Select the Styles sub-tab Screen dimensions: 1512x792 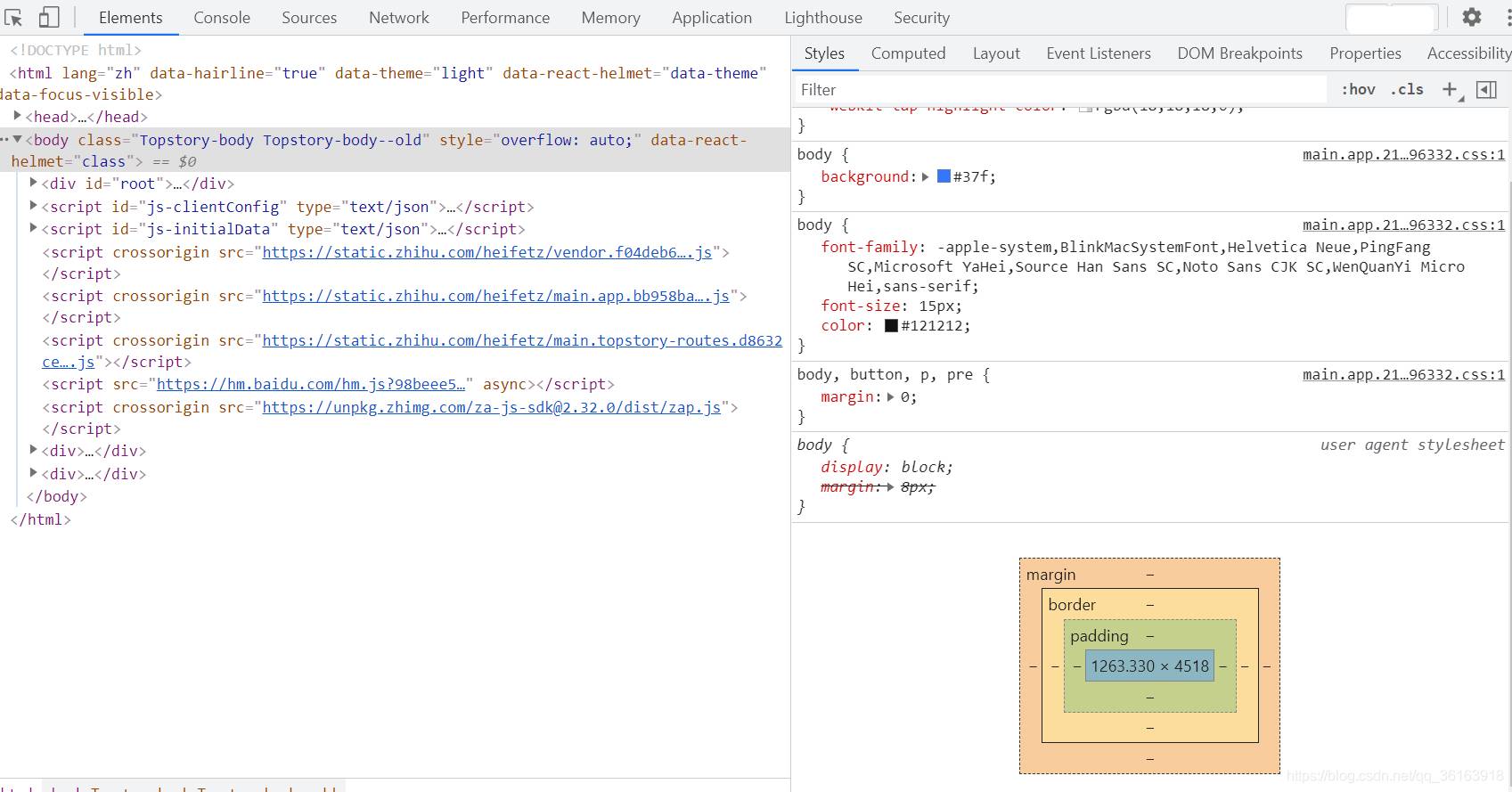(x=824, y=53)
